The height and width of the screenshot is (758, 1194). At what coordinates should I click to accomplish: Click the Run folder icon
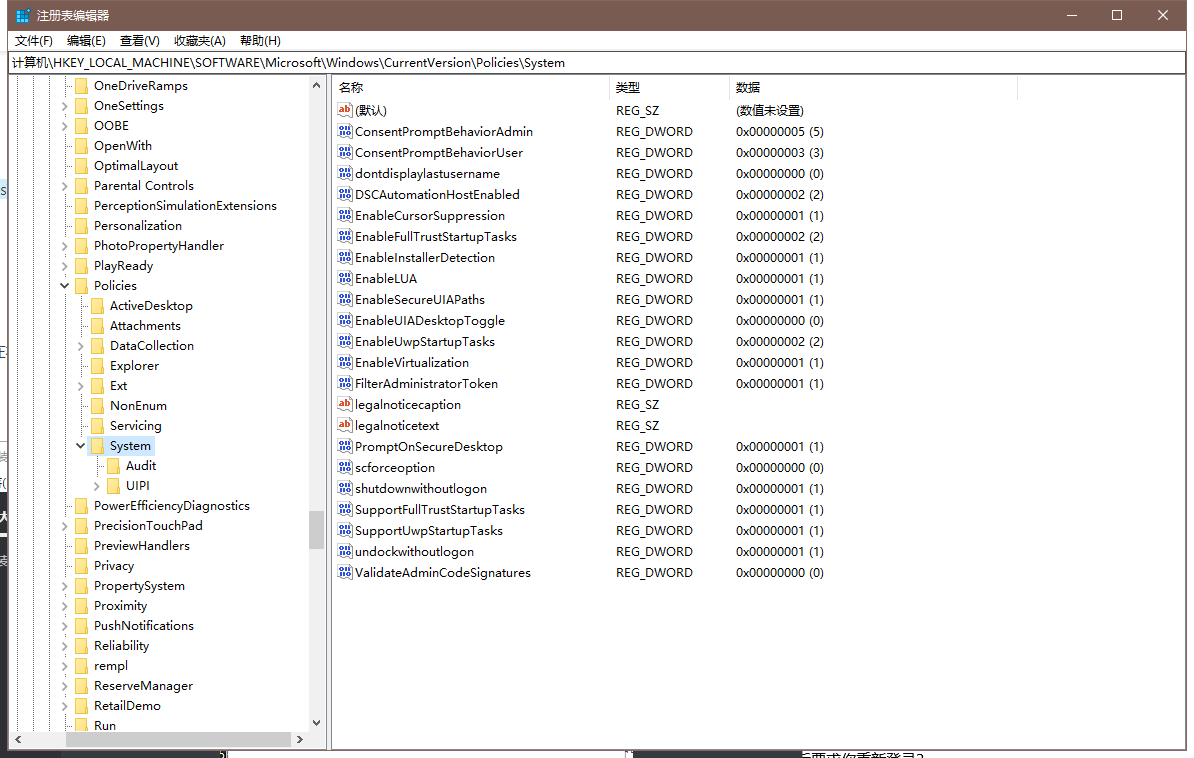(82, 725)
